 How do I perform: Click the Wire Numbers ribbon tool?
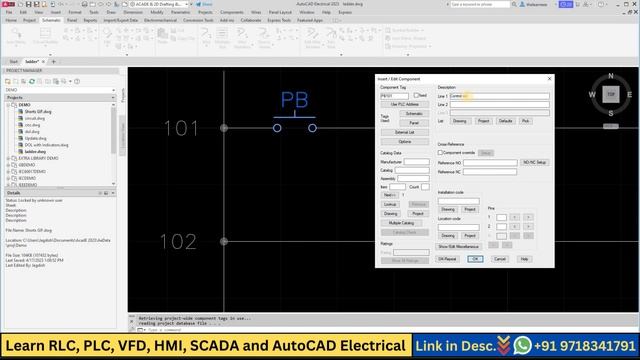pyautogui.click(x=242, y=38)
